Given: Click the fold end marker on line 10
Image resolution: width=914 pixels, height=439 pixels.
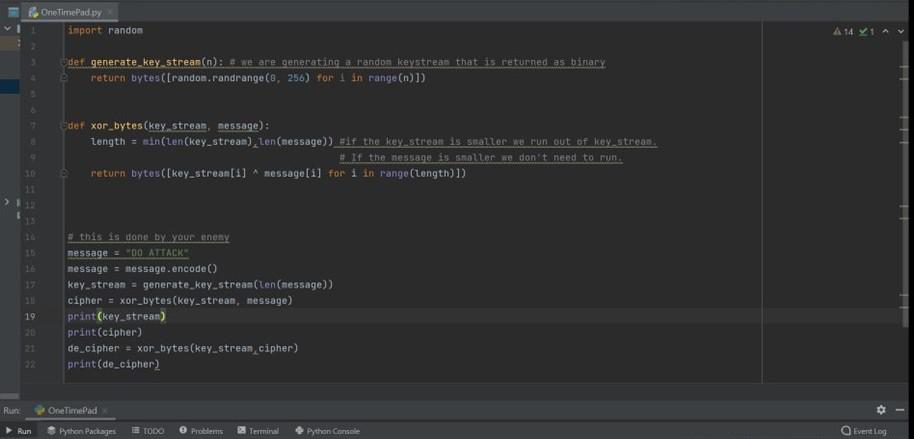Looking at the screenshot, I should [x=64, y=173].
